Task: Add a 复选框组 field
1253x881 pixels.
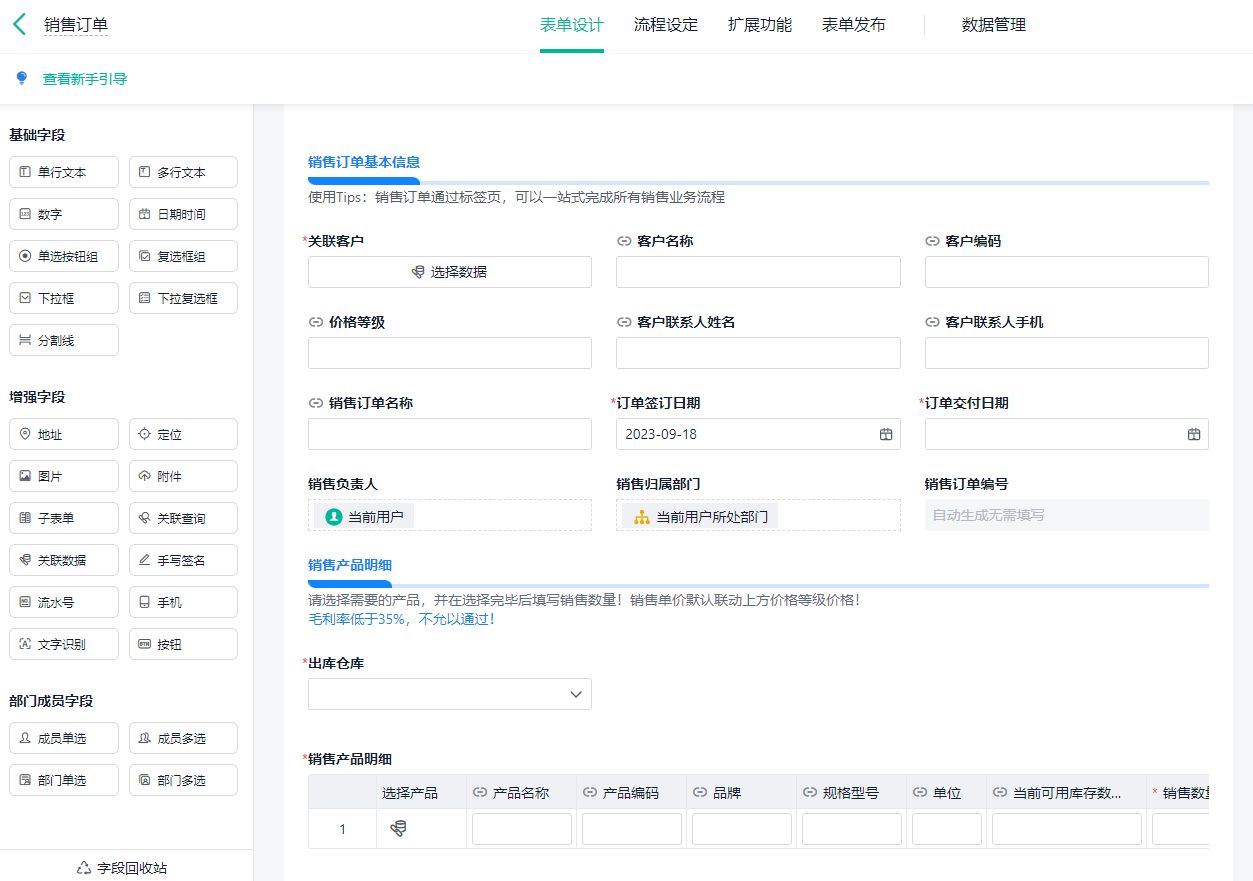Action: pyautogui.click(x=183, y=256)
